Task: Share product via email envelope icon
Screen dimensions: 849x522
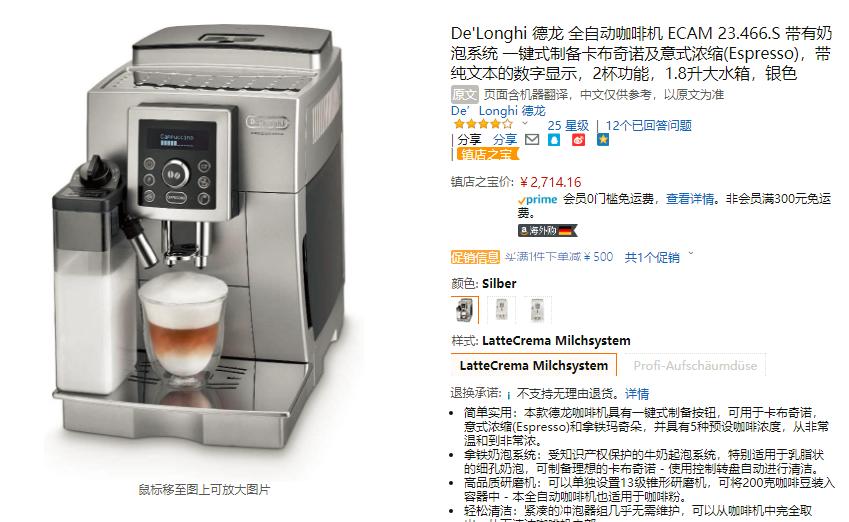Action: [532, 140]
